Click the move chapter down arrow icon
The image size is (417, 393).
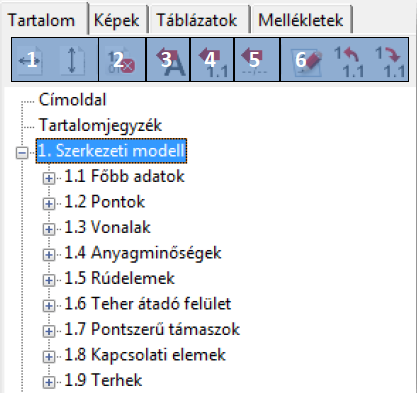tap(389, 60)
